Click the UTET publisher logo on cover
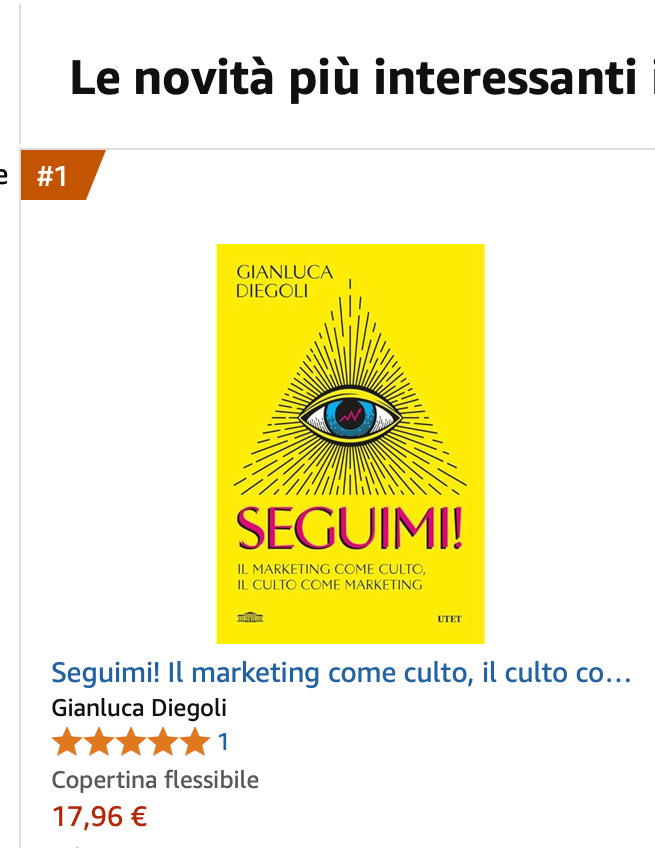655x848 pixels. click(449, 619)
